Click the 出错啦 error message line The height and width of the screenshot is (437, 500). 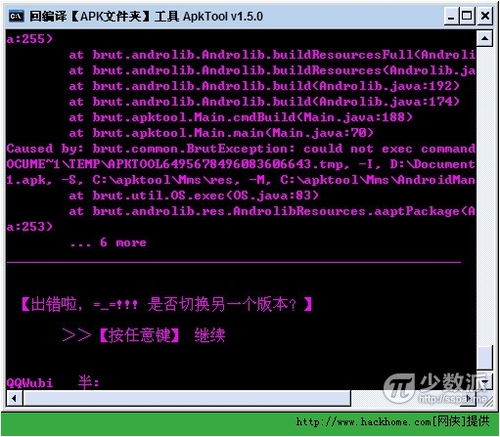pyautogui.click(x=166, y=304)
